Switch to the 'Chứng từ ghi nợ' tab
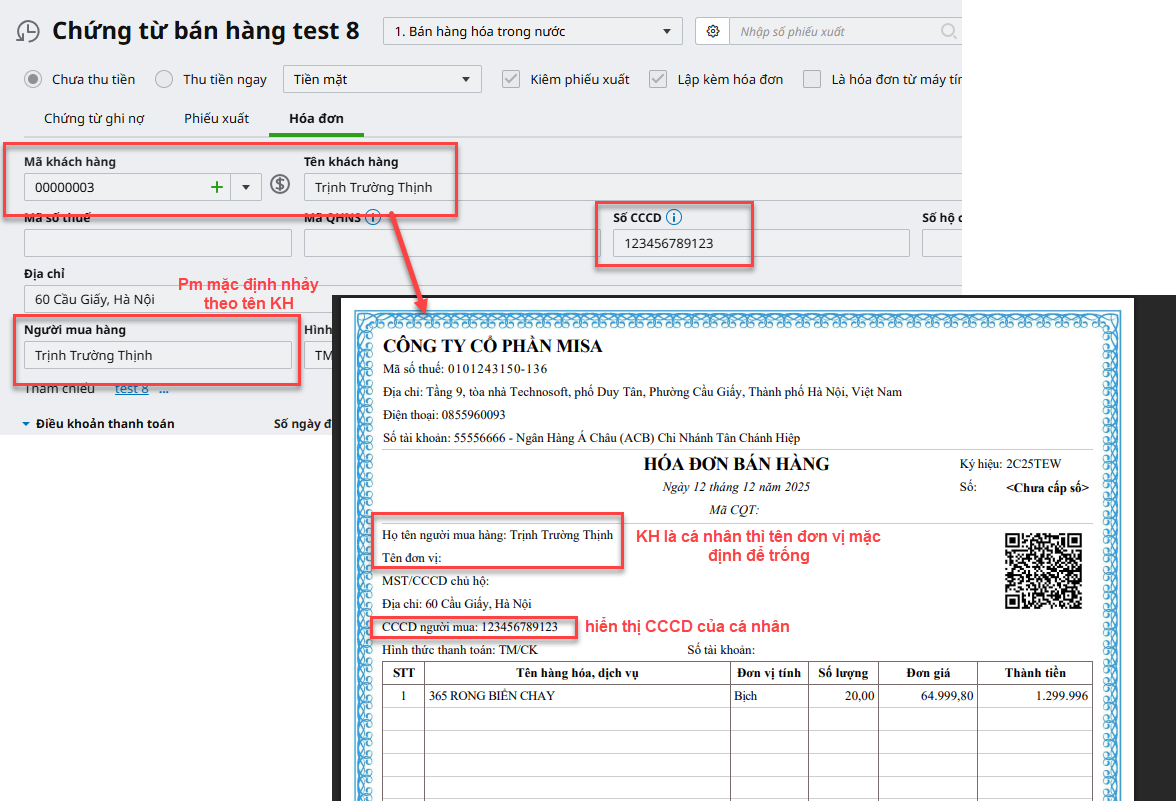 pos(94,118)
